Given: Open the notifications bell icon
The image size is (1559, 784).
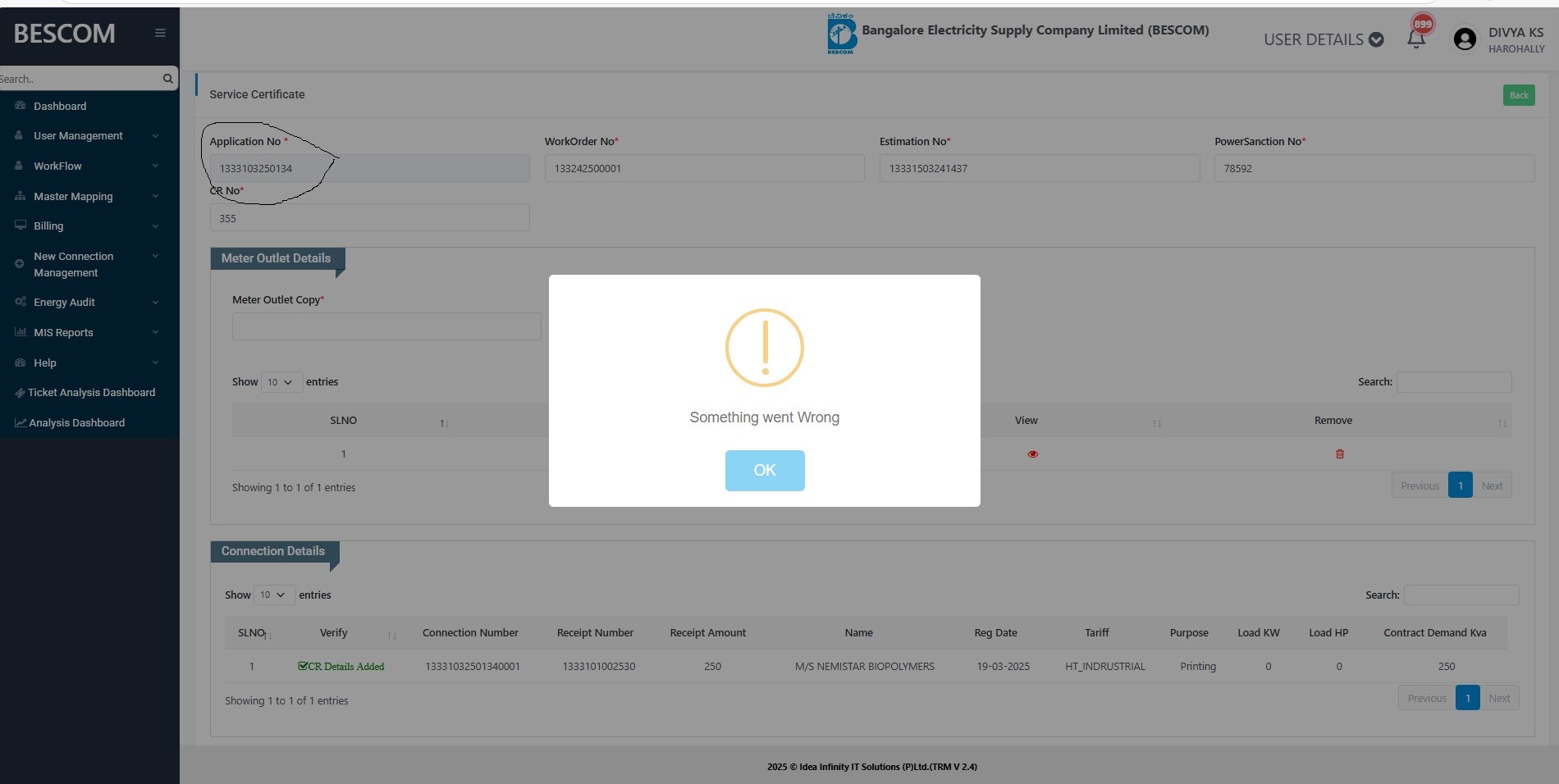Looking at the screenshot, I should [x=1416, y=39].
